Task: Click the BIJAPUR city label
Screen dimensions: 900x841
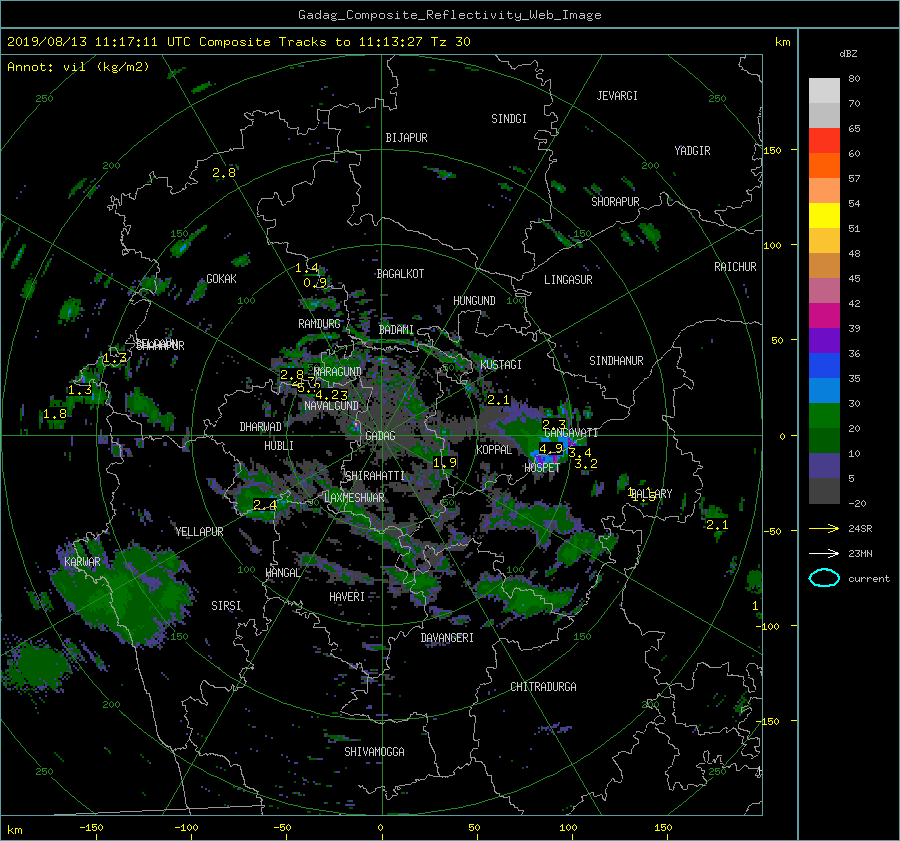Action: pos(406,138)
